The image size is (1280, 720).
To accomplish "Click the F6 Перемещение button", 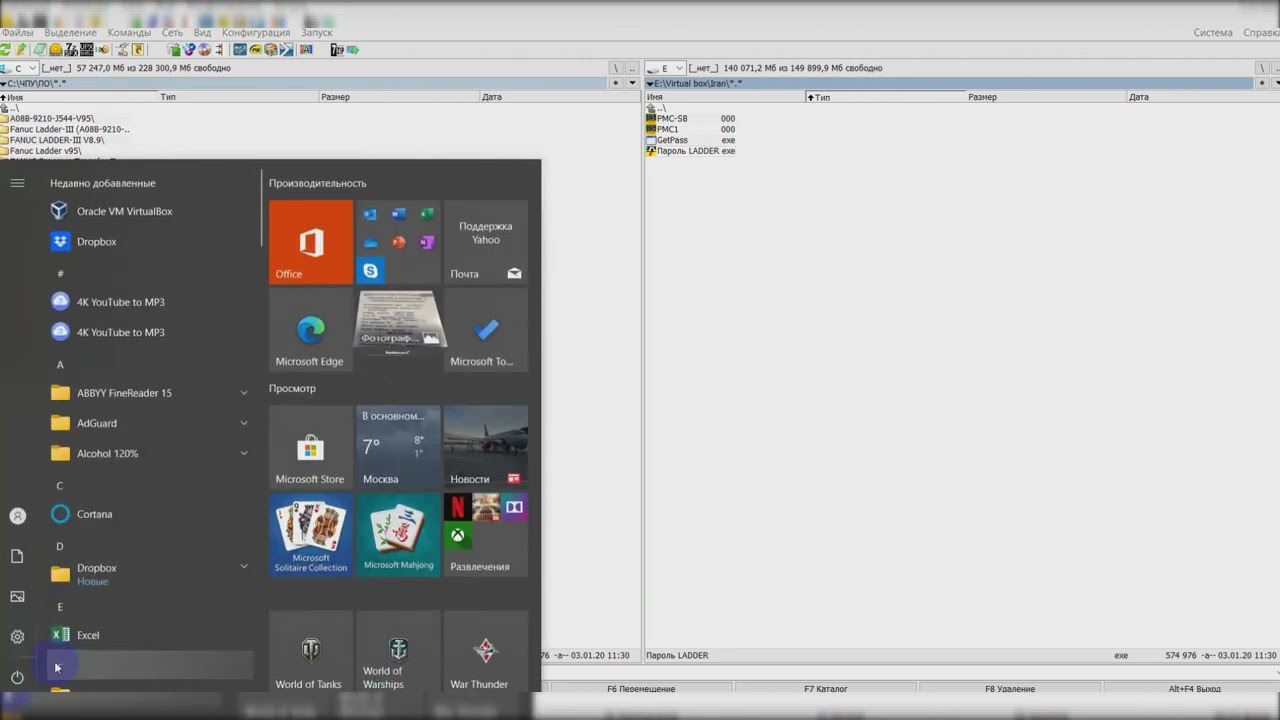I will click(641, 689).
